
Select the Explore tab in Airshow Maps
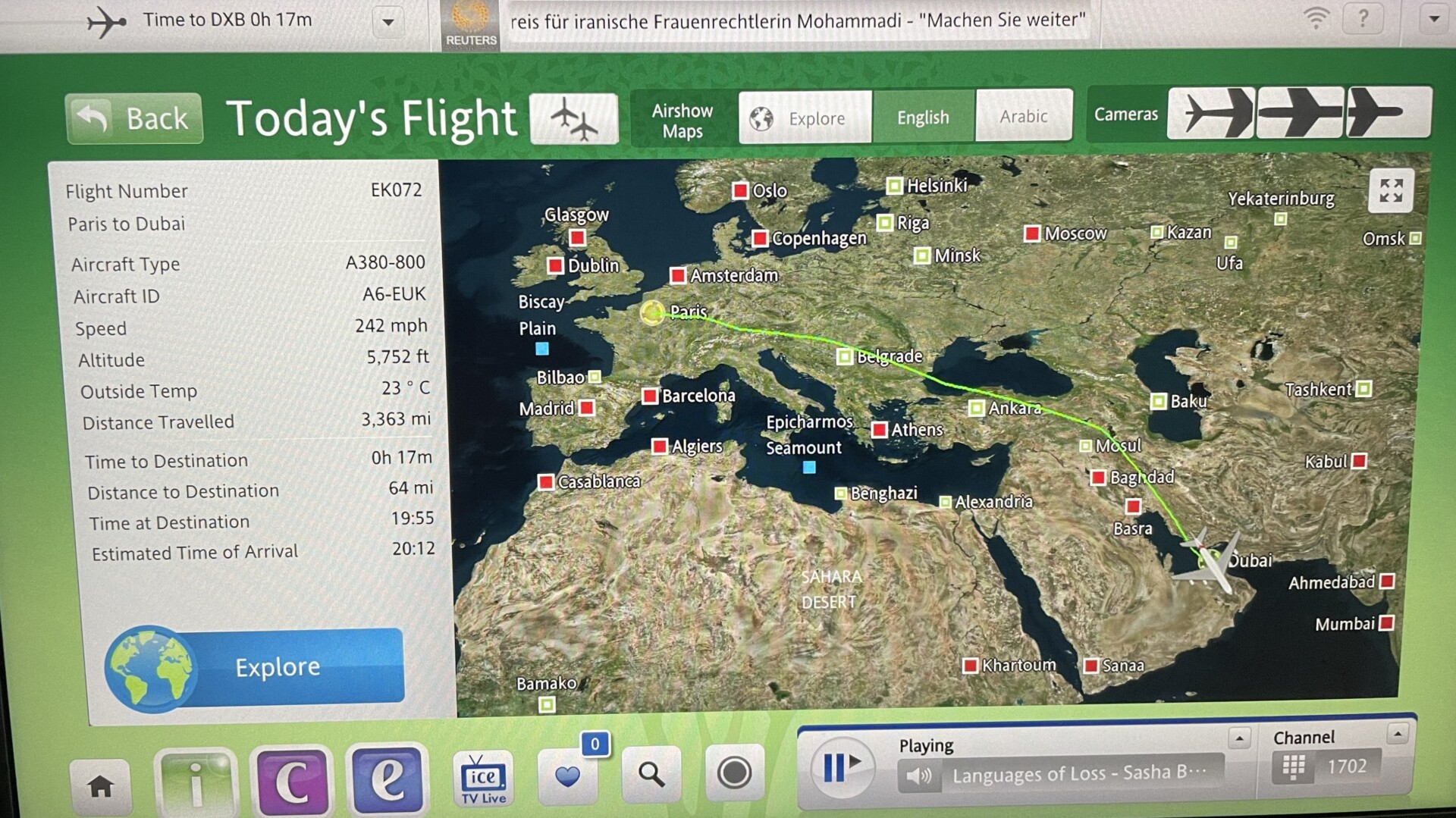(x=805, y=118)
